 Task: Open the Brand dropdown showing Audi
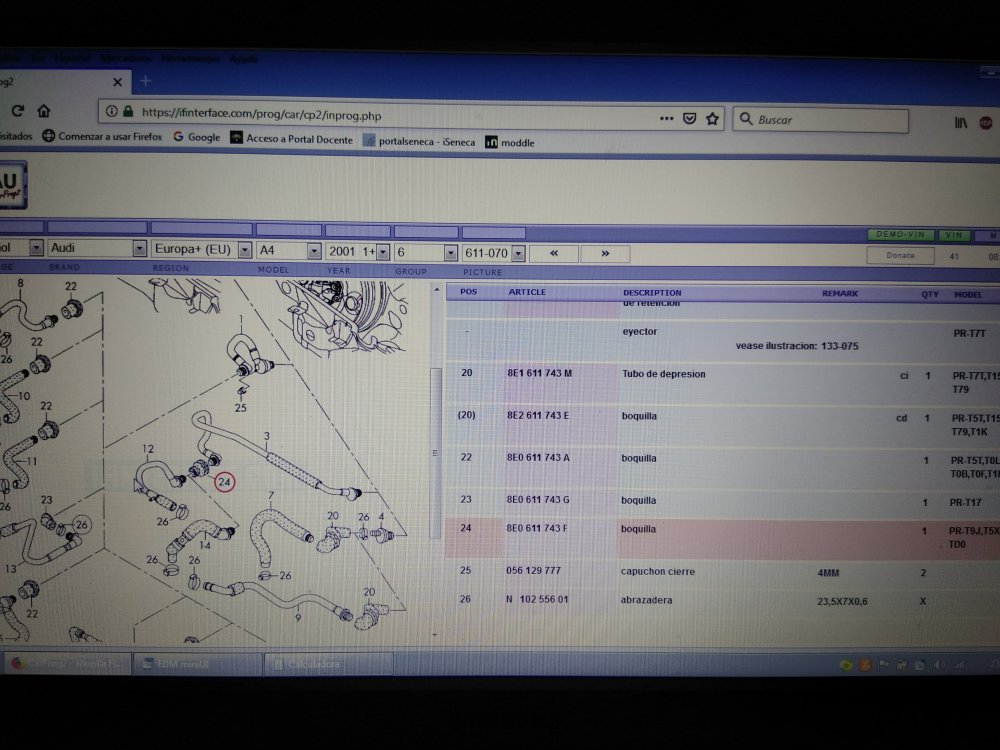[x=97, y=248]
